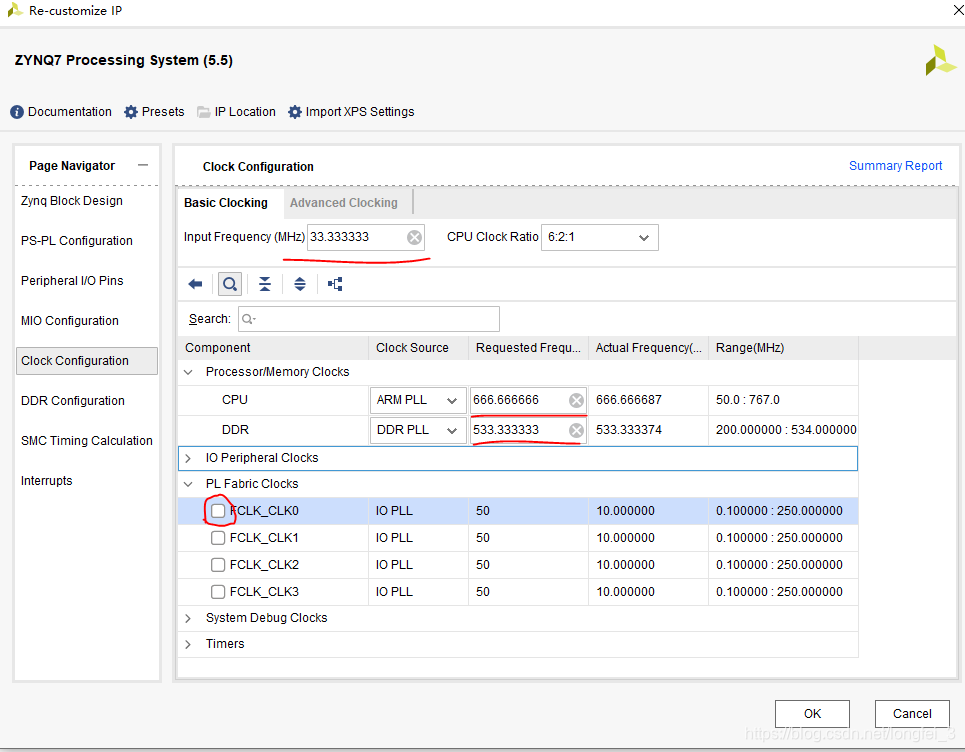
Task: Click the Presets label
Action: (163, 112)
